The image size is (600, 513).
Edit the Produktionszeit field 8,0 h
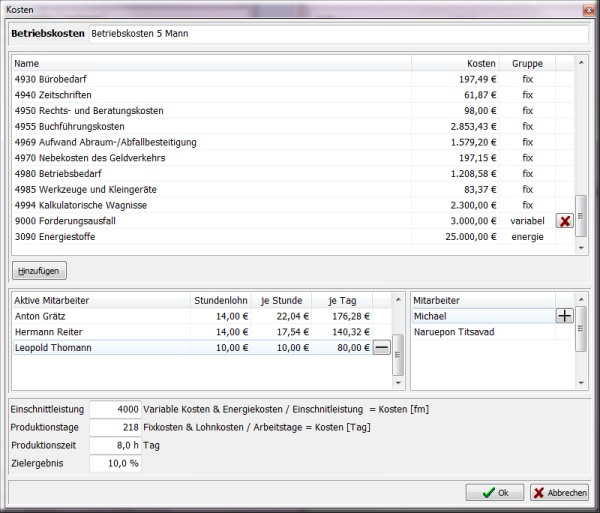(115, 445)
